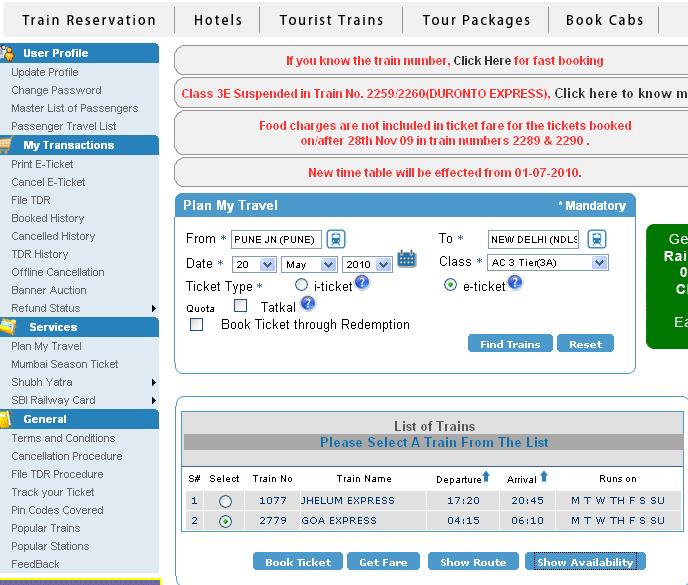This screenshot has width=688, height=585.
Task: Open station picker icon next to From field
Action: [336, 239]
